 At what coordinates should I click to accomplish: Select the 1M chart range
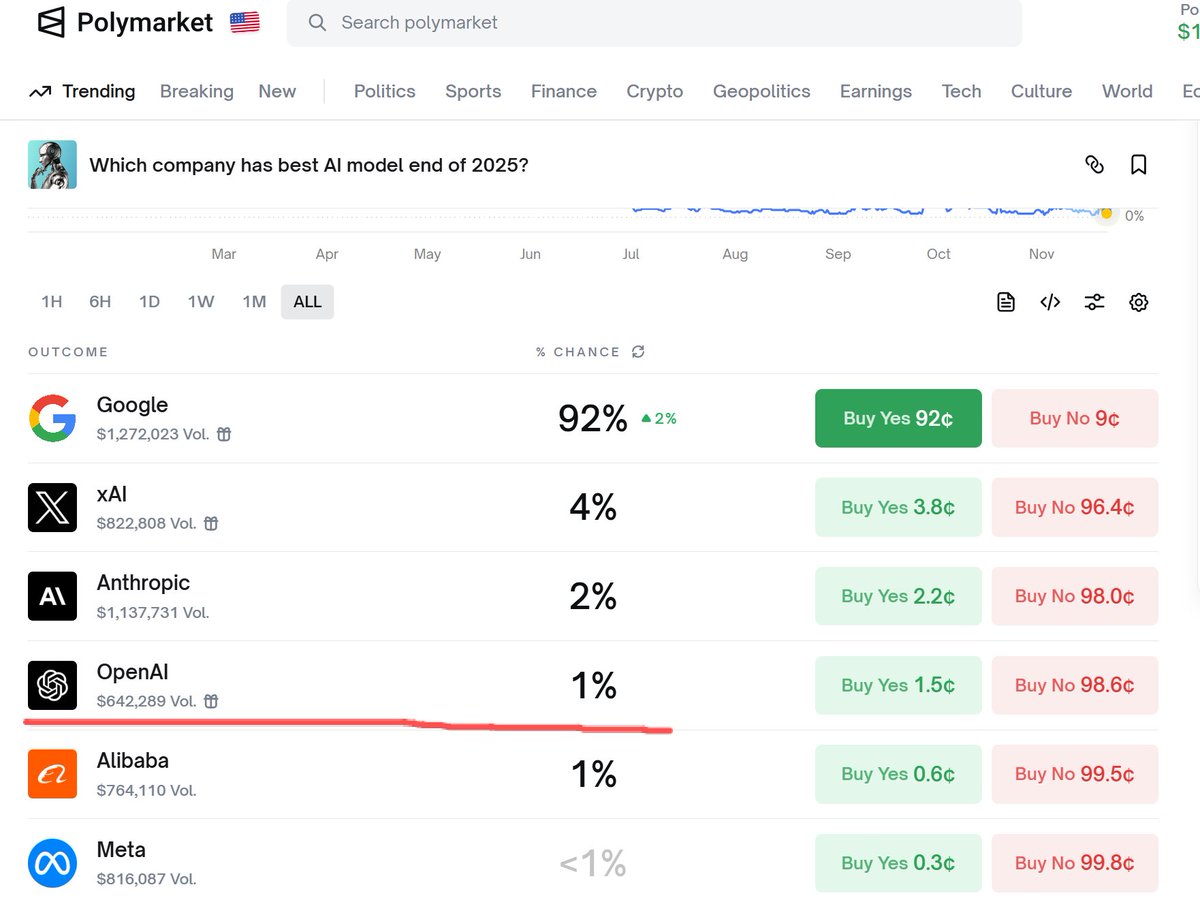[x=254, y=301]
